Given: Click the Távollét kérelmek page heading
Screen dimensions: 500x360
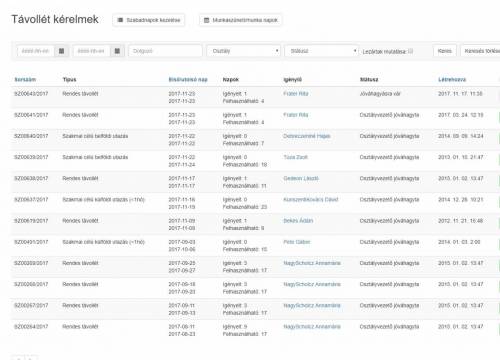Looking at the screenshot, I should (x=55, y=19).
